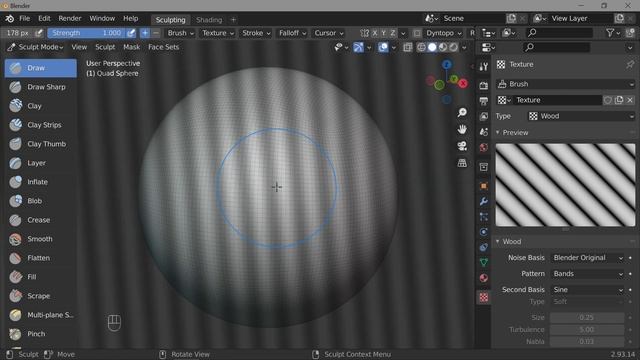Open the Face Sets menu
The height and width of the screenshot is (360, 640).
click(x=164, y=47)
